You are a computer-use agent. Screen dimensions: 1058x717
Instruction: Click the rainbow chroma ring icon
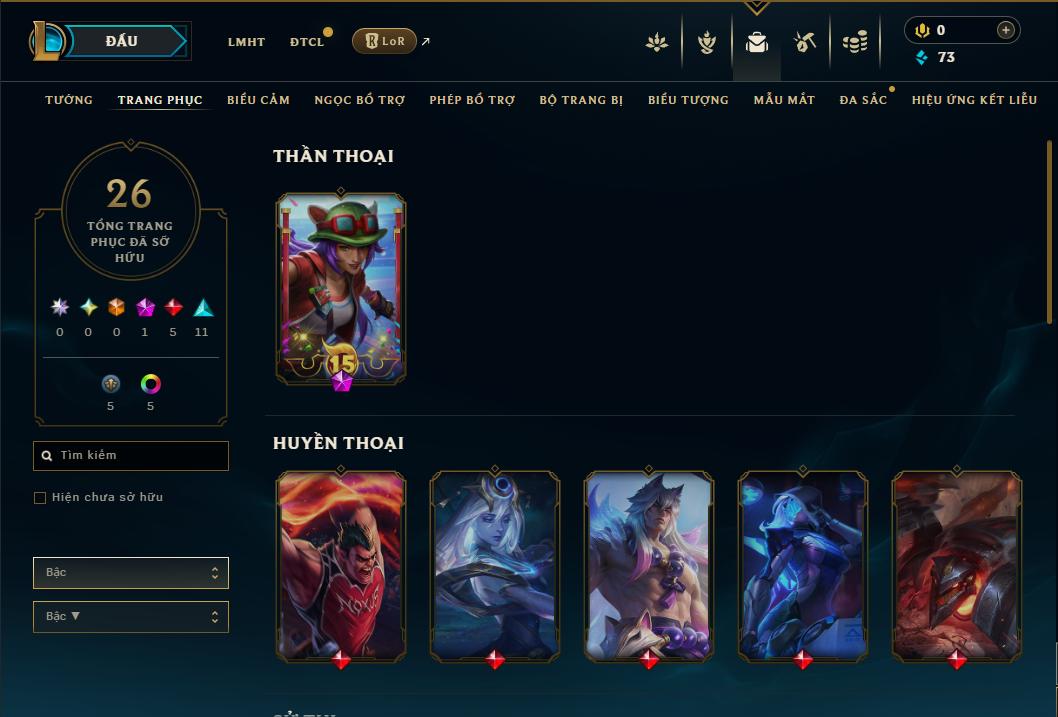point(150,384)
